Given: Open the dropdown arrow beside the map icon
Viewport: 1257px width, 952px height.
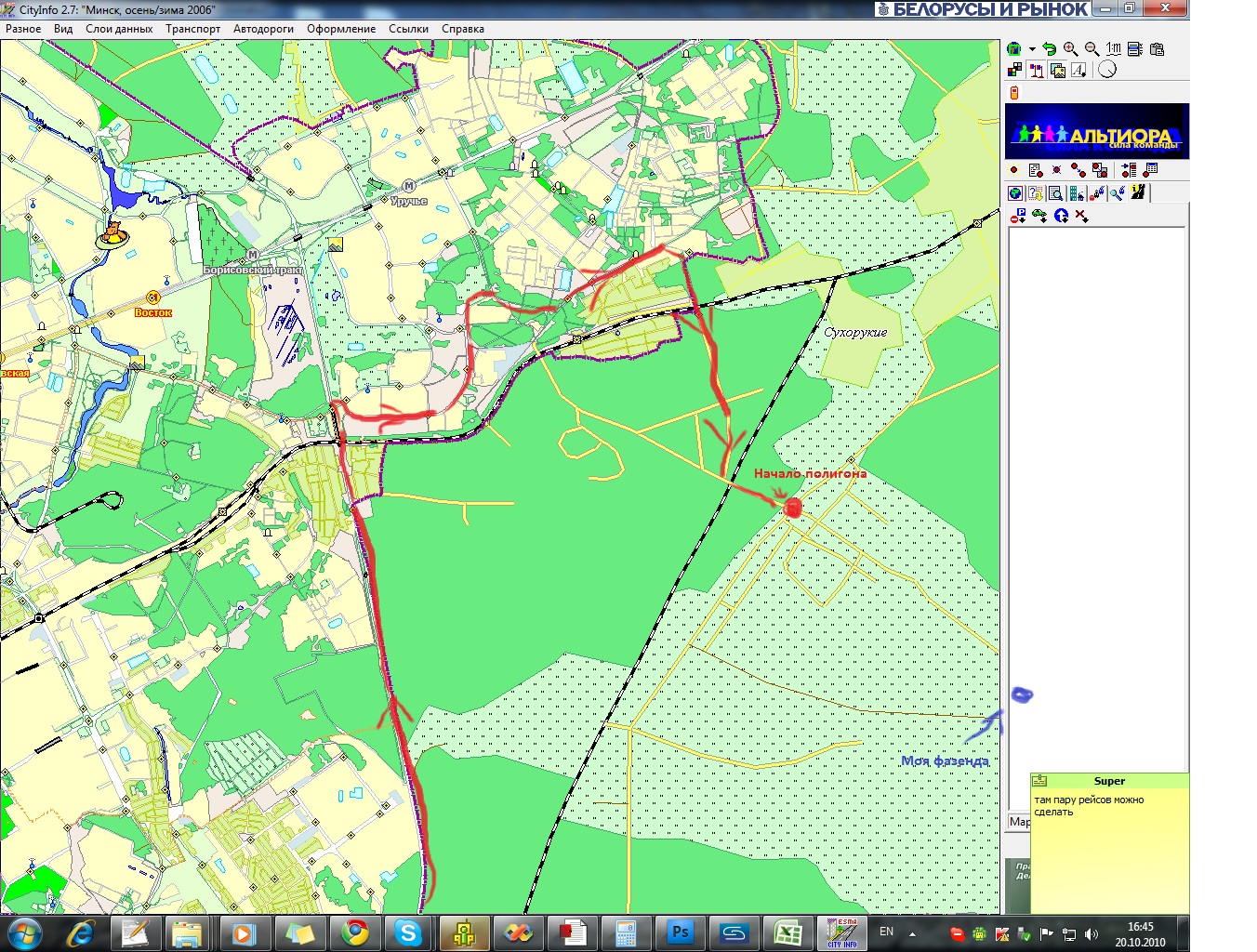Looking at the screenshot, I should pos(1032,49).
